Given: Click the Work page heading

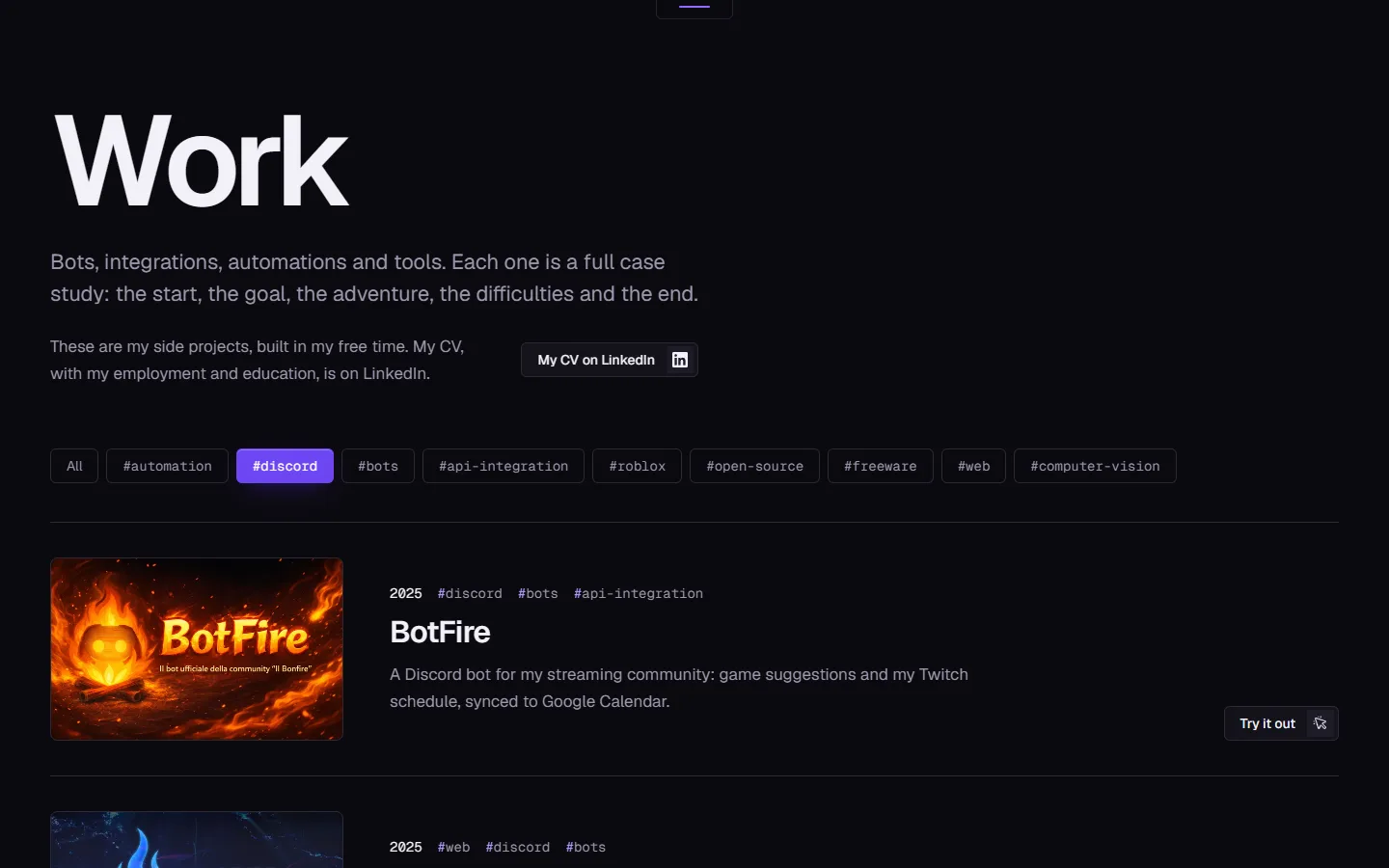Looking at the screenshot, I should tap(202, 161).
